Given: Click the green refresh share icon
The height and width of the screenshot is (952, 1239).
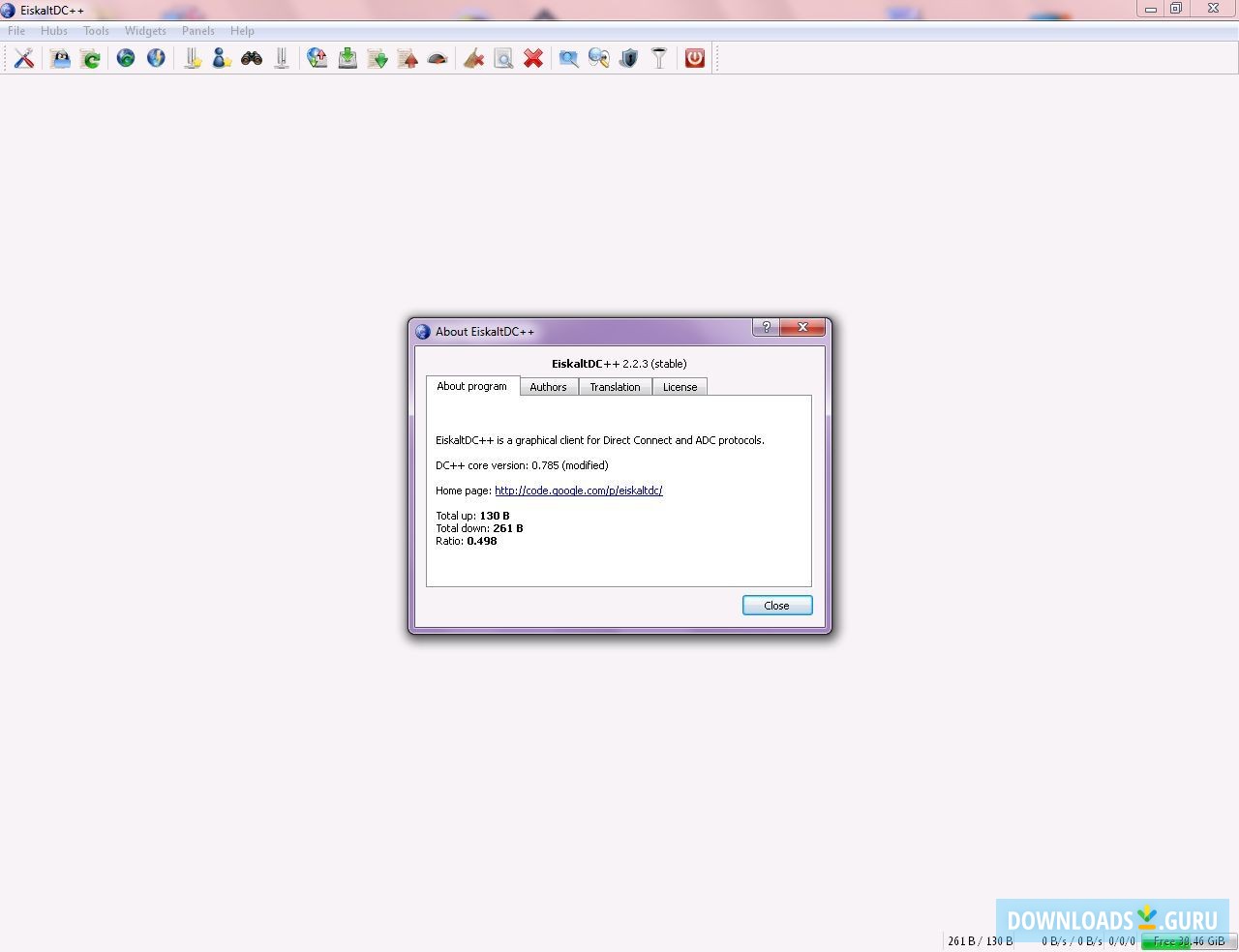Looking at the screenshot, I should pyautogui.click(x=90, y=58).
